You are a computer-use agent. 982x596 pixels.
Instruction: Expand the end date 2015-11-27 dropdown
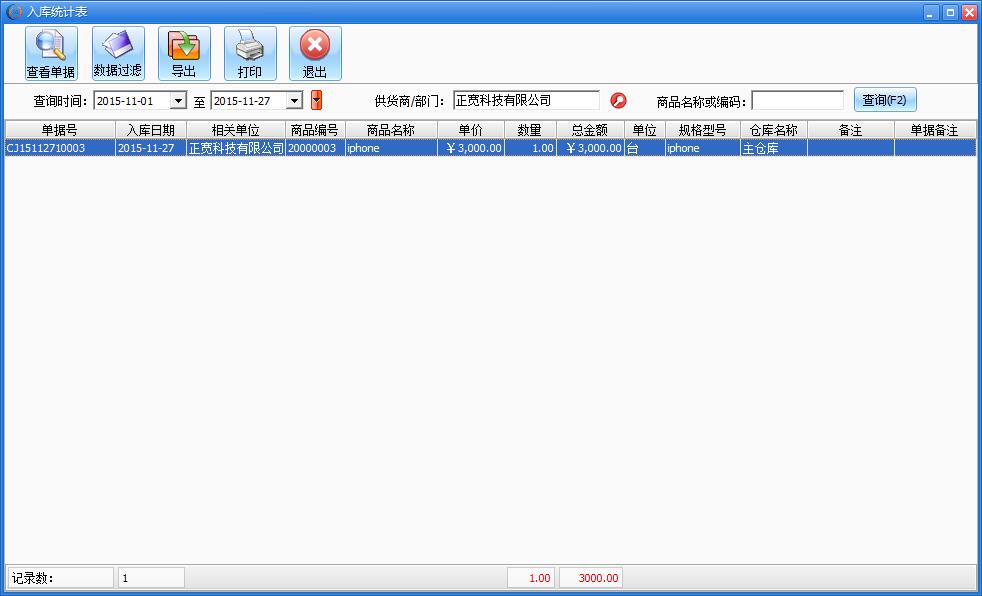pyautogui.click(x=294, y=100)
